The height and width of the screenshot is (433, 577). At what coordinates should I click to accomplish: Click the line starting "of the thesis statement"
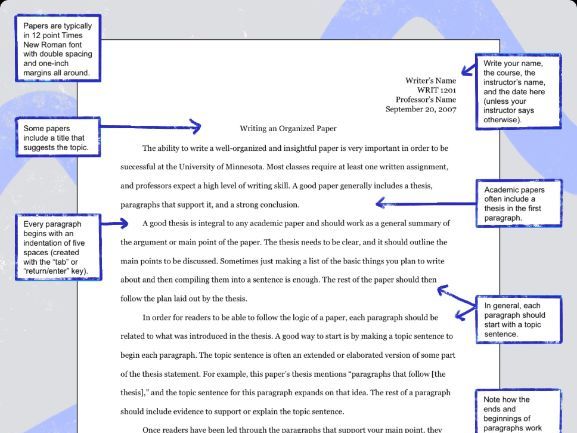[x=283, y=374]
